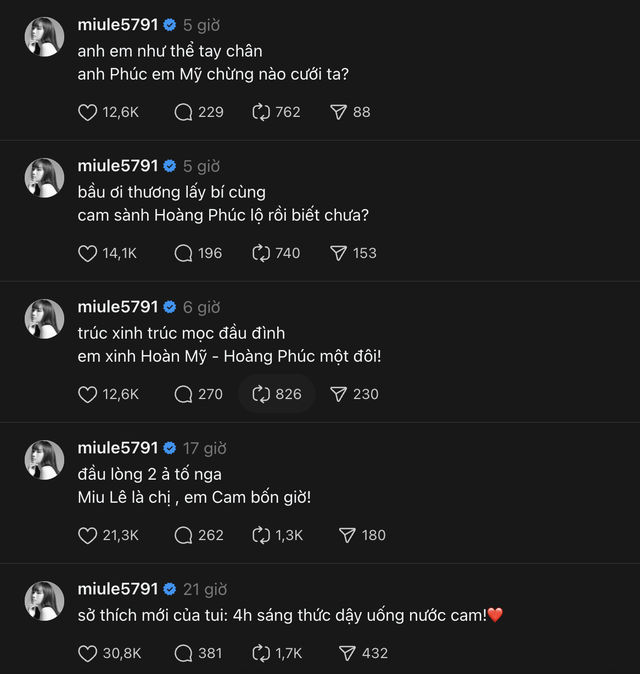Repost the 'cam sành Hoàng Phúc' post

click(x=261, y=253)
